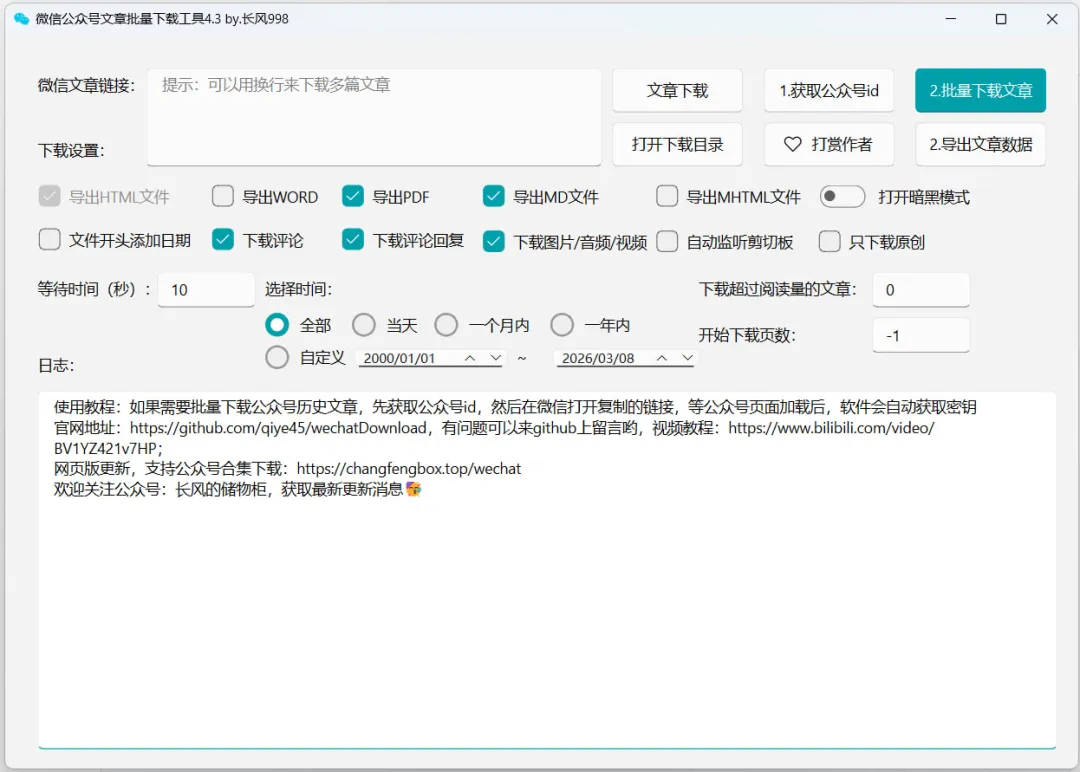Open the start date 2000/01/01 dropdown arrow
Image resolution: width=1080 pixels, height=772 pixels.
(495, 358)
